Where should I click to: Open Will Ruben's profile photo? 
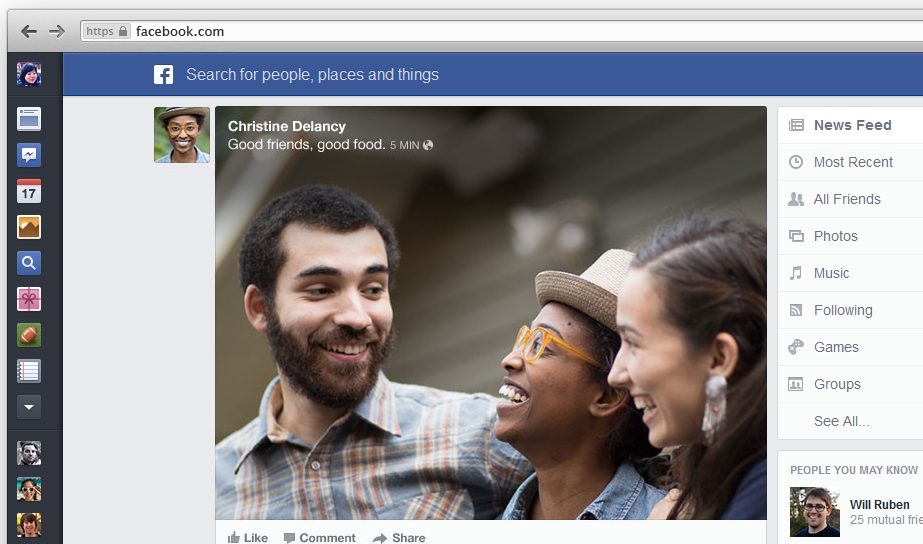pos(815,512)
